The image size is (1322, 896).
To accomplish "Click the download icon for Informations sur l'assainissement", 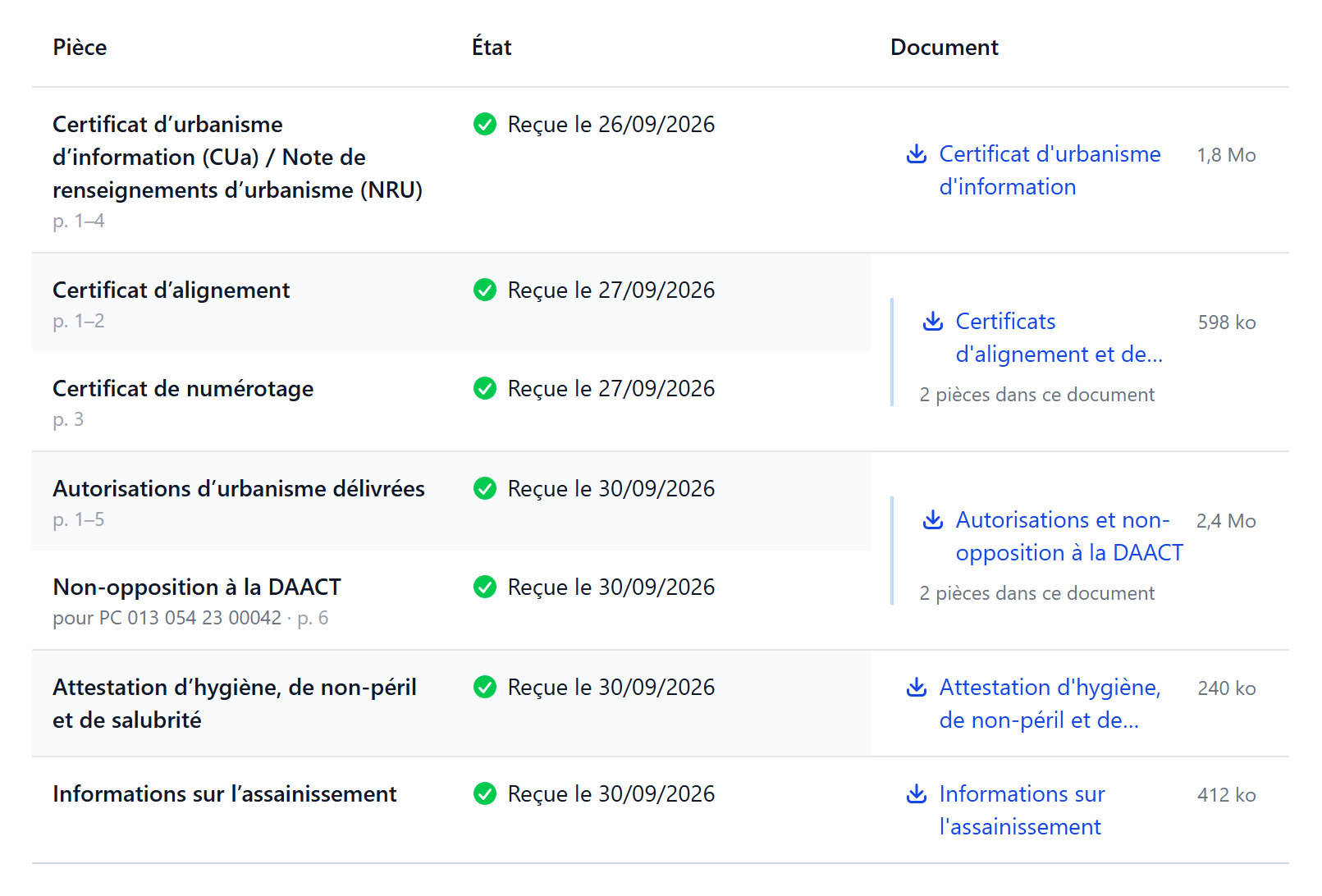I will pyautogui.click(x=916, y=794).
